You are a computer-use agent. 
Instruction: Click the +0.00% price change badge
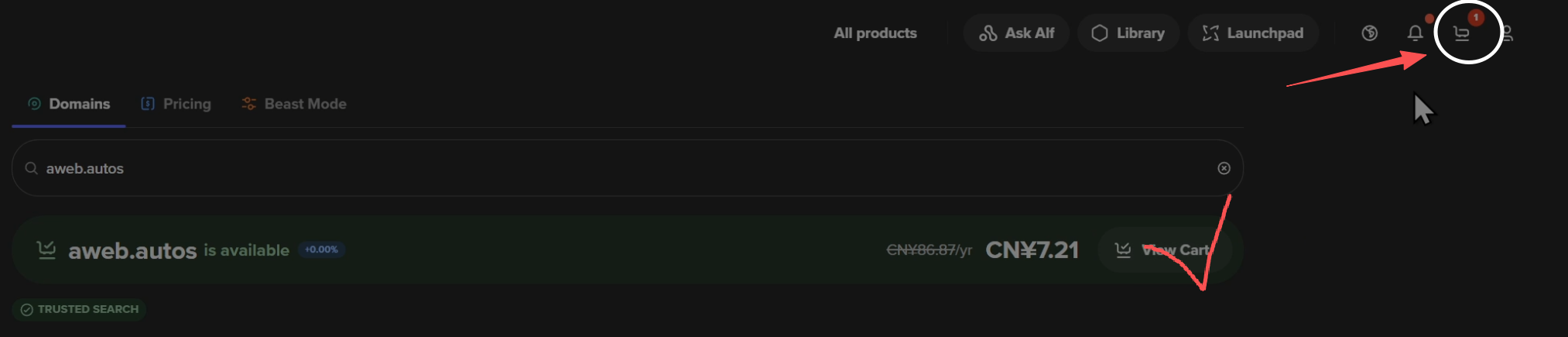coord(321,249)
